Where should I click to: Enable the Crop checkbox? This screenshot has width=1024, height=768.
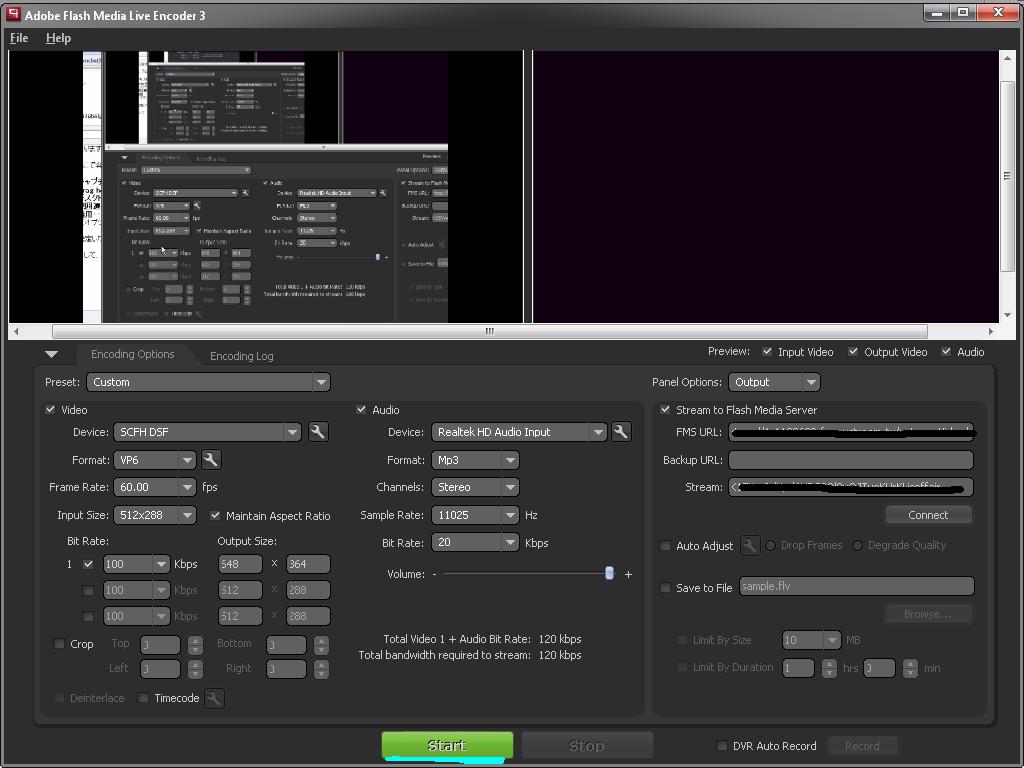[59, 644]
